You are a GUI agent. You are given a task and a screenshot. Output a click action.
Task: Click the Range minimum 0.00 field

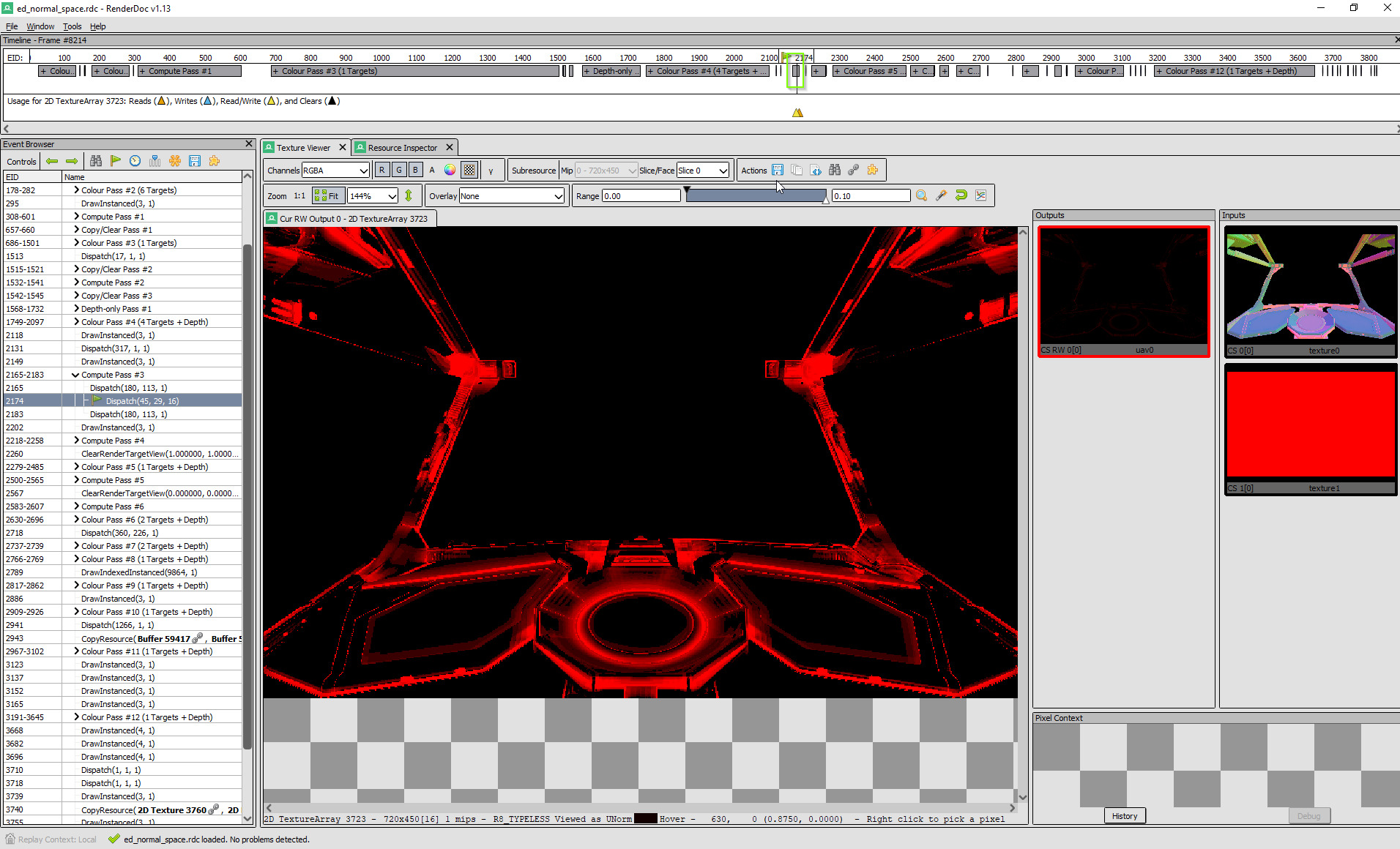pyautogui.click(x=641, y=195)
